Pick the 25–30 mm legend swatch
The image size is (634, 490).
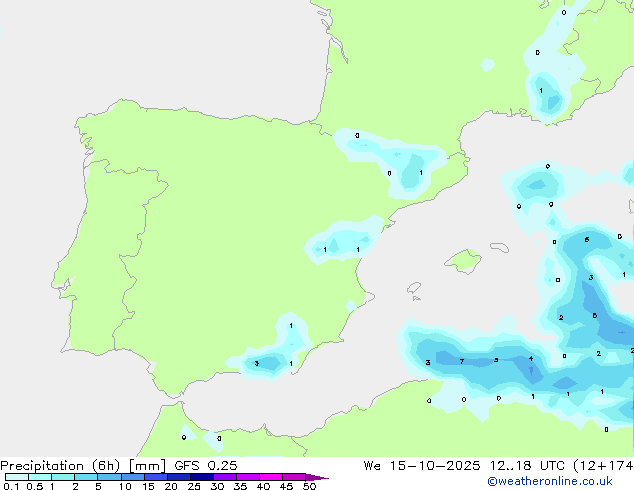202,477
